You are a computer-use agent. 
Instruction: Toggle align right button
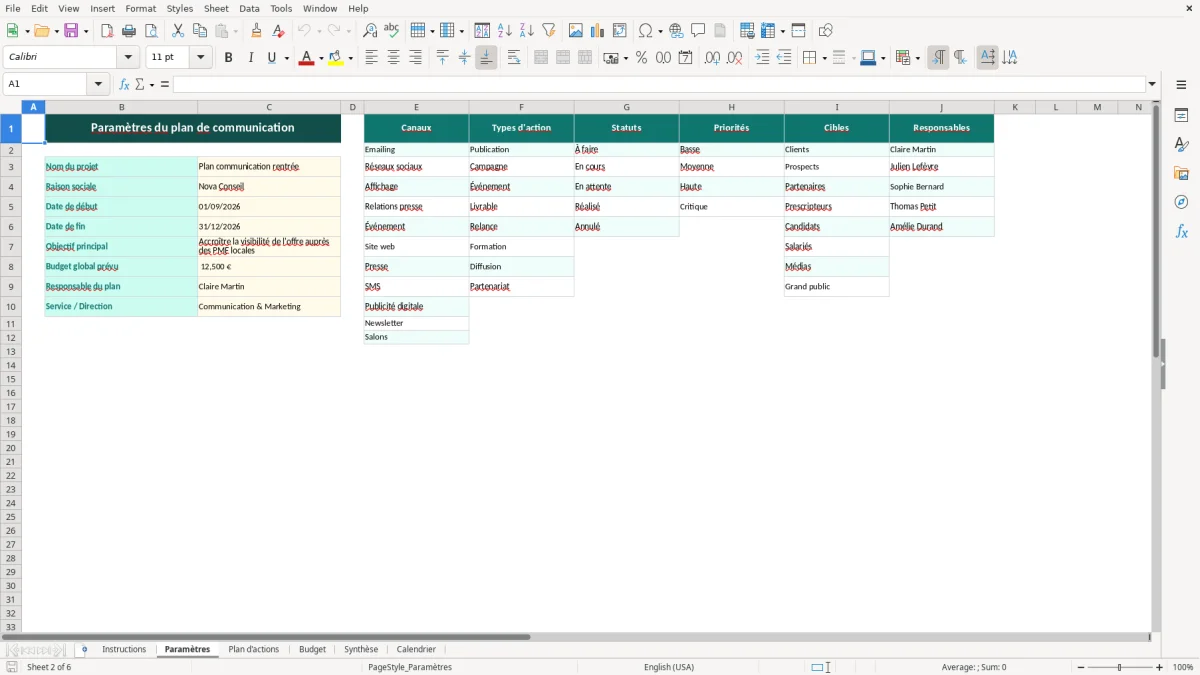tap(415, 58)
